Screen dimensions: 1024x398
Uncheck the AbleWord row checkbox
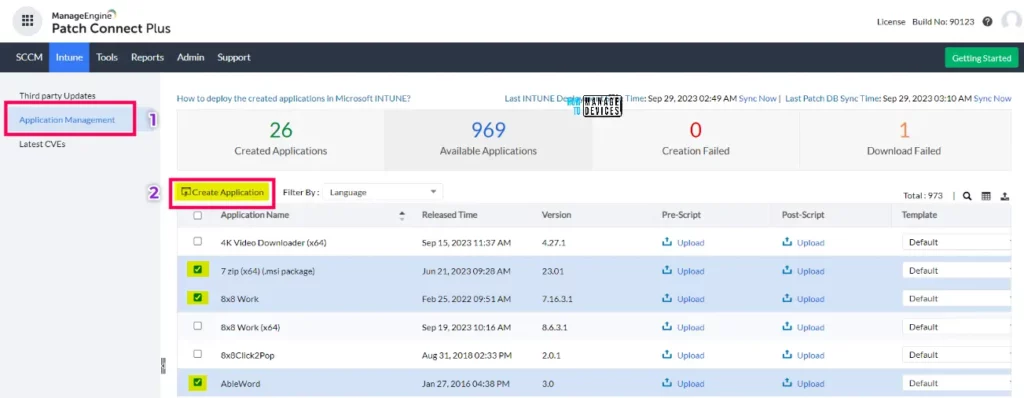198,382
